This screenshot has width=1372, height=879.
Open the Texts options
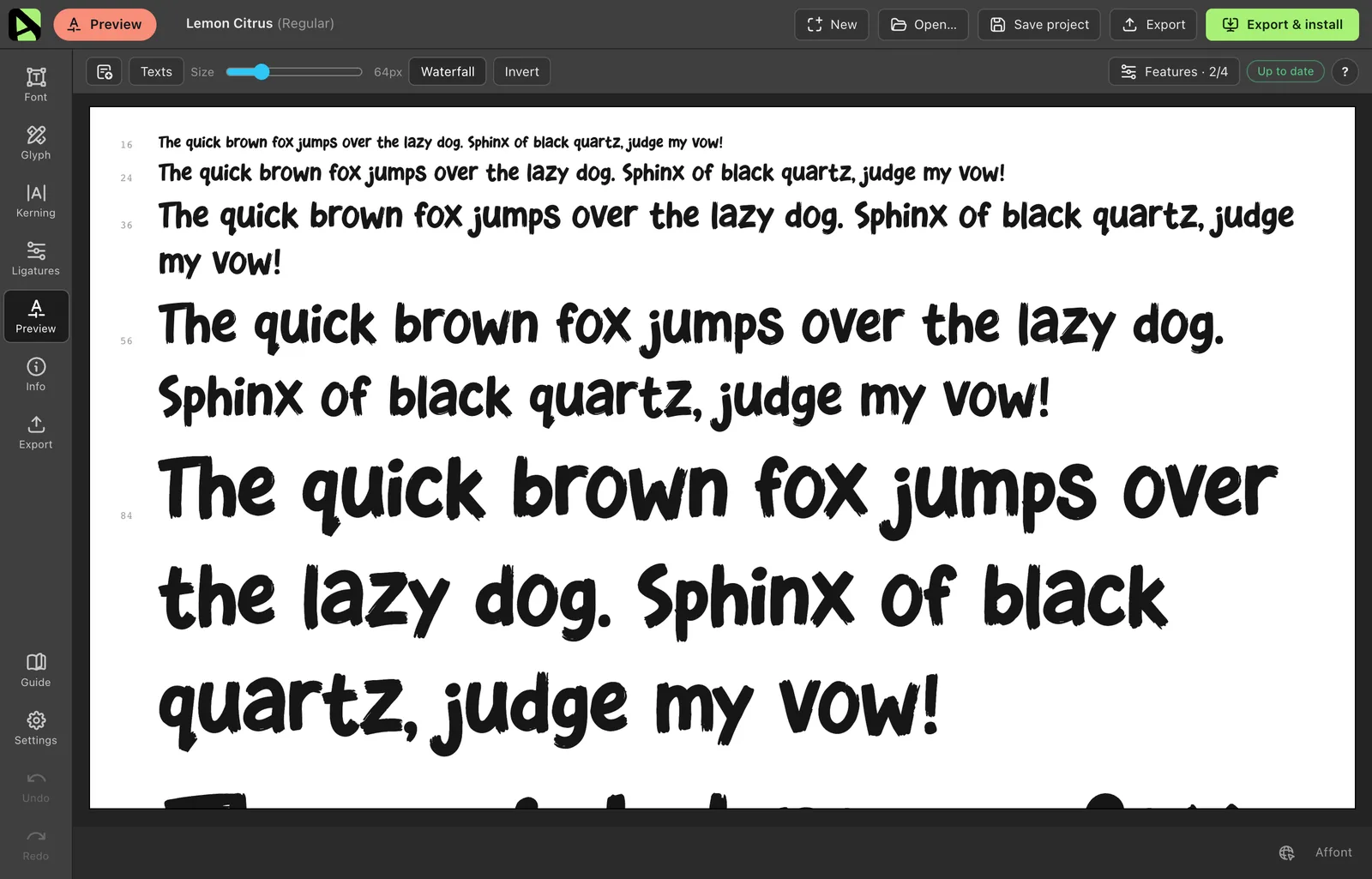click(x=156, y=72)
